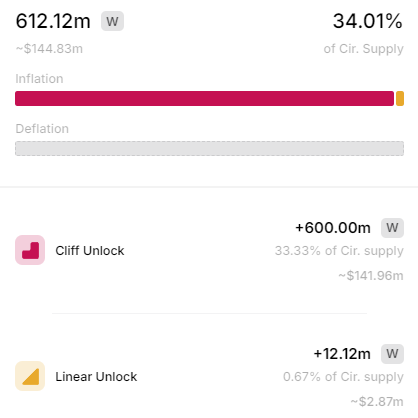Click the empty gray Deflation bar

[x=209, y=149]
